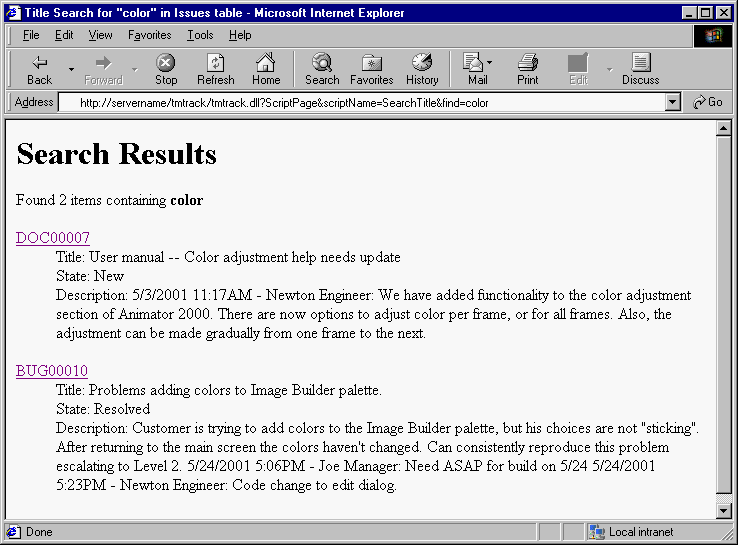Click the vertical scrollbar down arrow
Viewport: 738px width, 545px height.
[724, 511]
